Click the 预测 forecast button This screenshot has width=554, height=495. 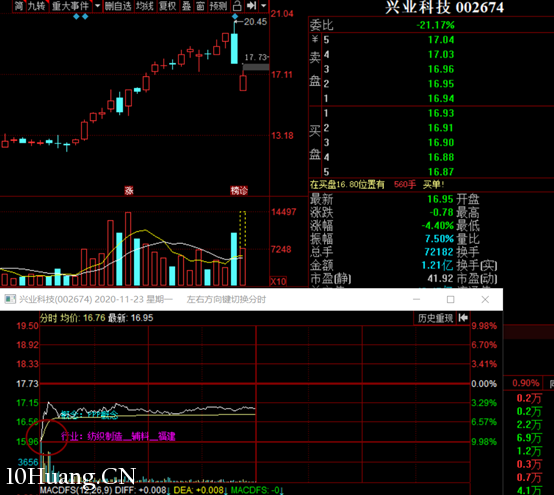tap(218, 6)
